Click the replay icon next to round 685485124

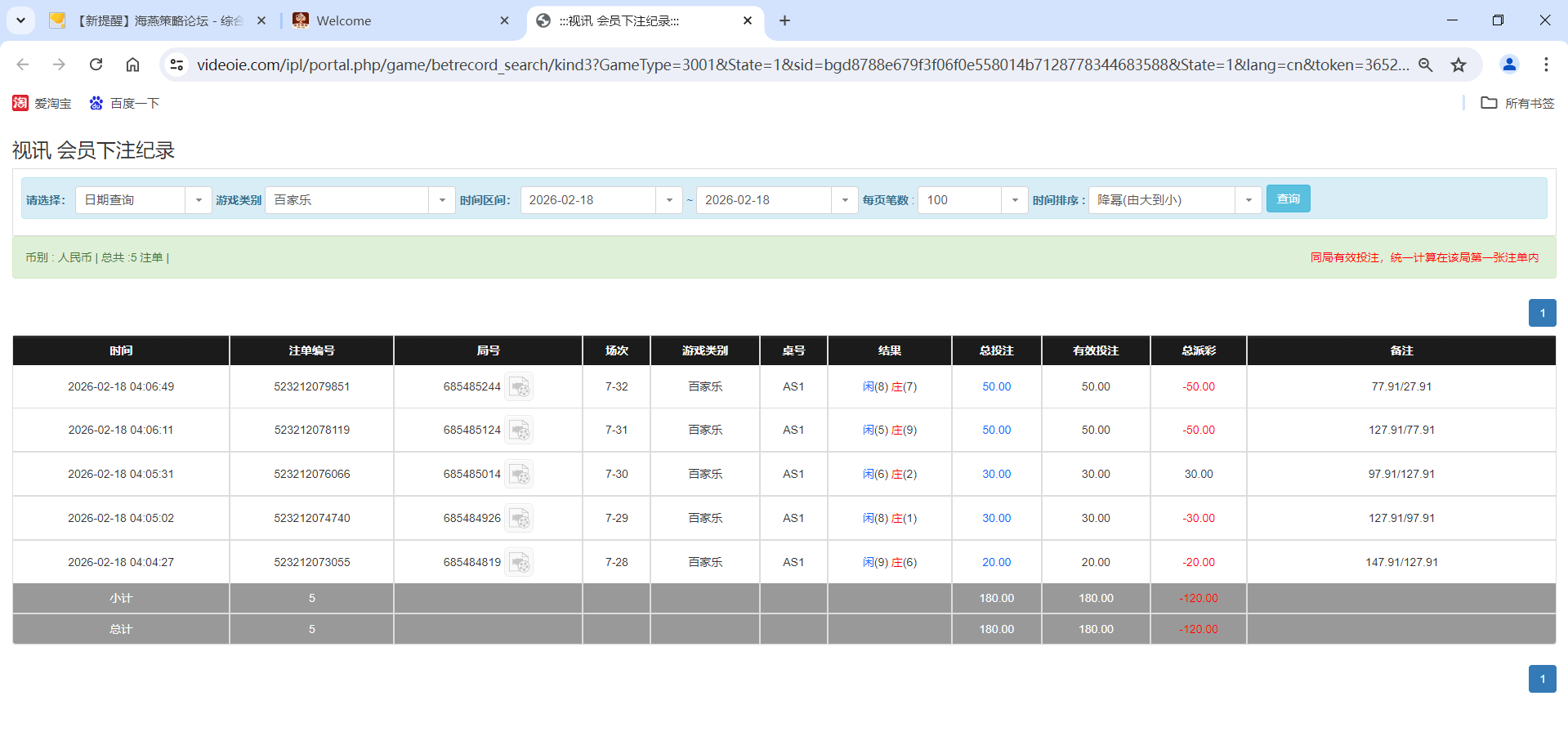coord(520,430)
